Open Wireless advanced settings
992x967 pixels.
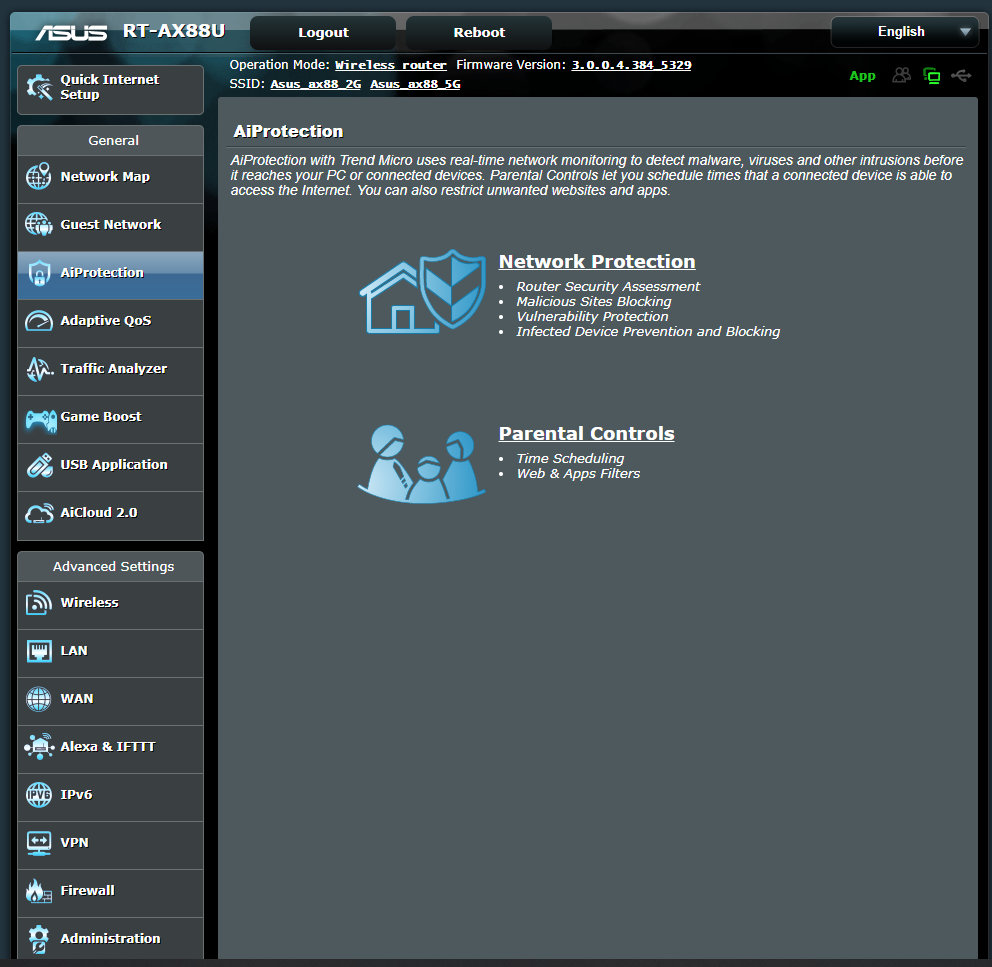[x=110, y=606]
